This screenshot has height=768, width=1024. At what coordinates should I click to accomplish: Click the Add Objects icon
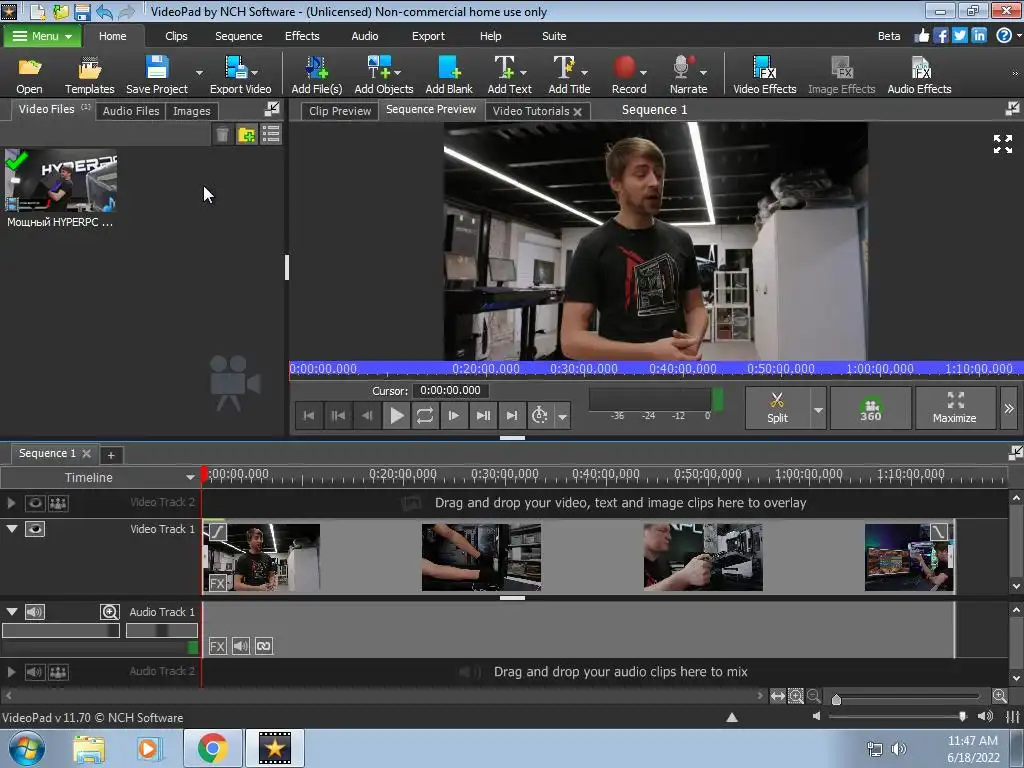click(x=383, y=75)
